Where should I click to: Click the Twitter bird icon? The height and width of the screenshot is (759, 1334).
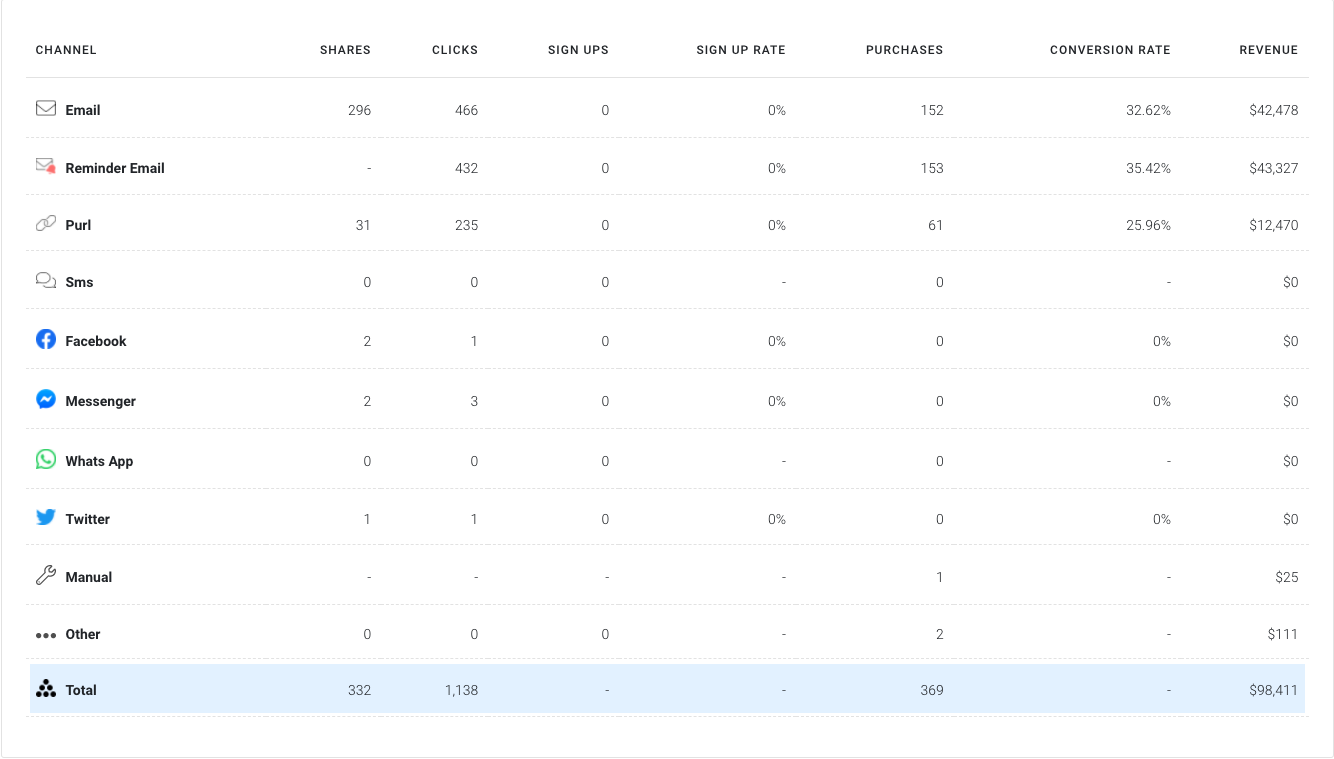46,518
